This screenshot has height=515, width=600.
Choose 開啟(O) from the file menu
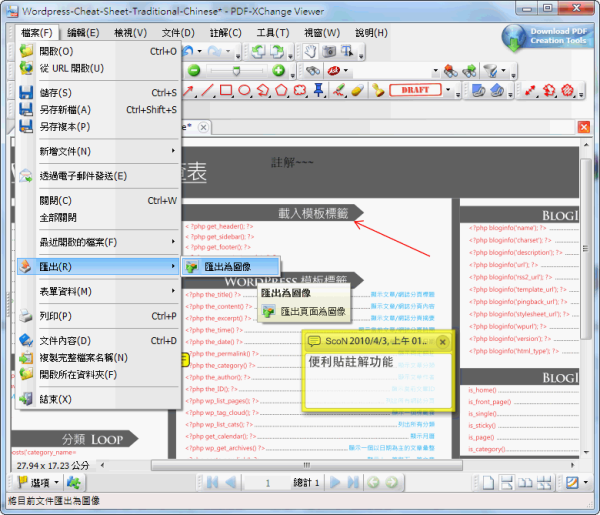[98, 51]
